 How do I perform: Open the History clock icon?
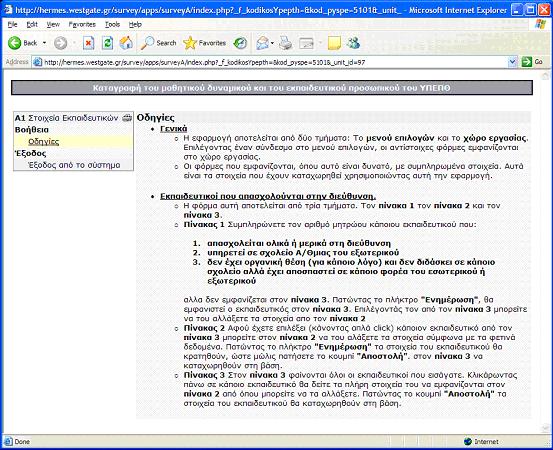pos(240,43)
